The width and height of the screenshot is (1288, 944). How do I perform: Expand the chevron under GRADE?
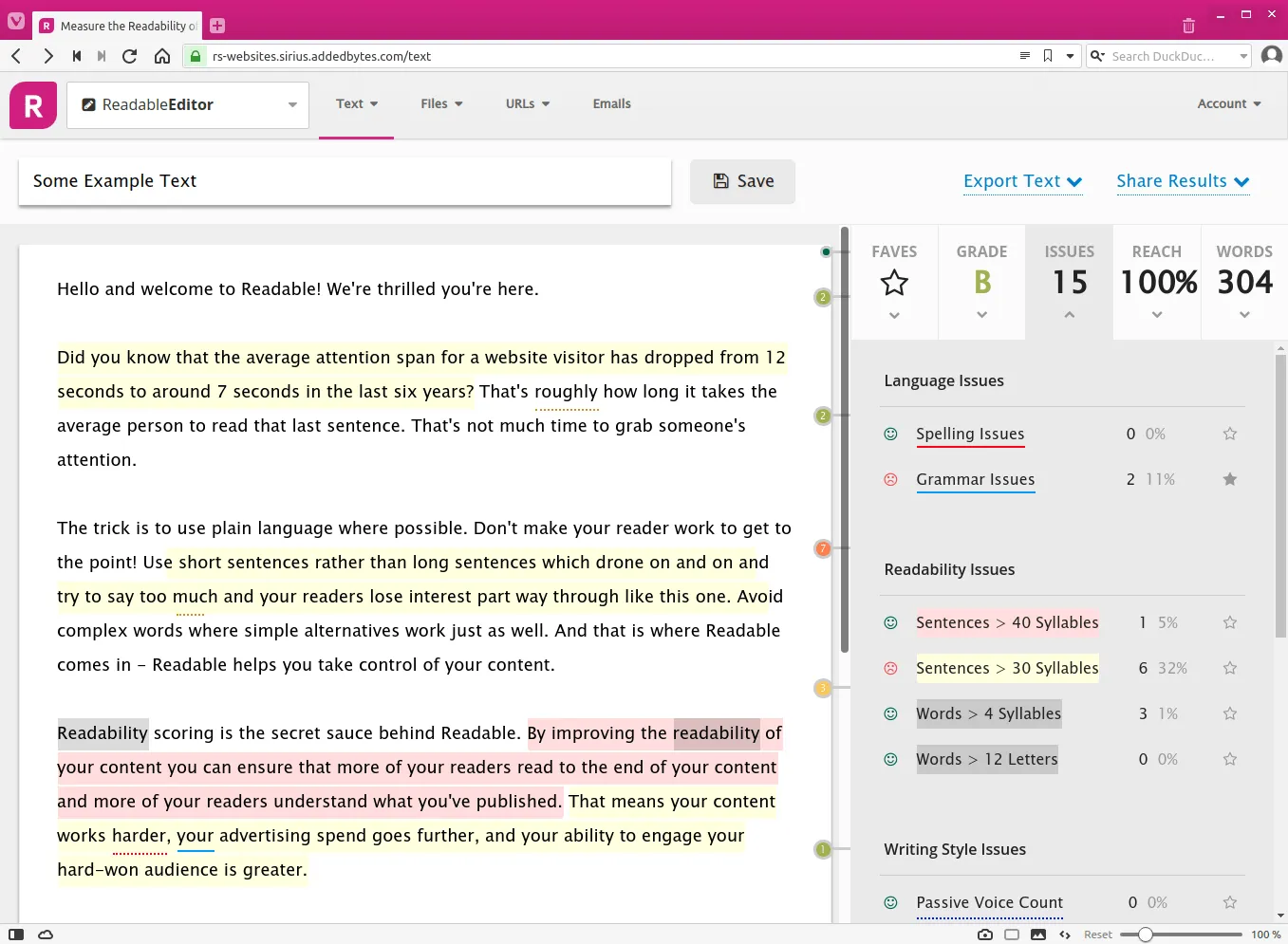pyautogui.click(x=981, y=315)
